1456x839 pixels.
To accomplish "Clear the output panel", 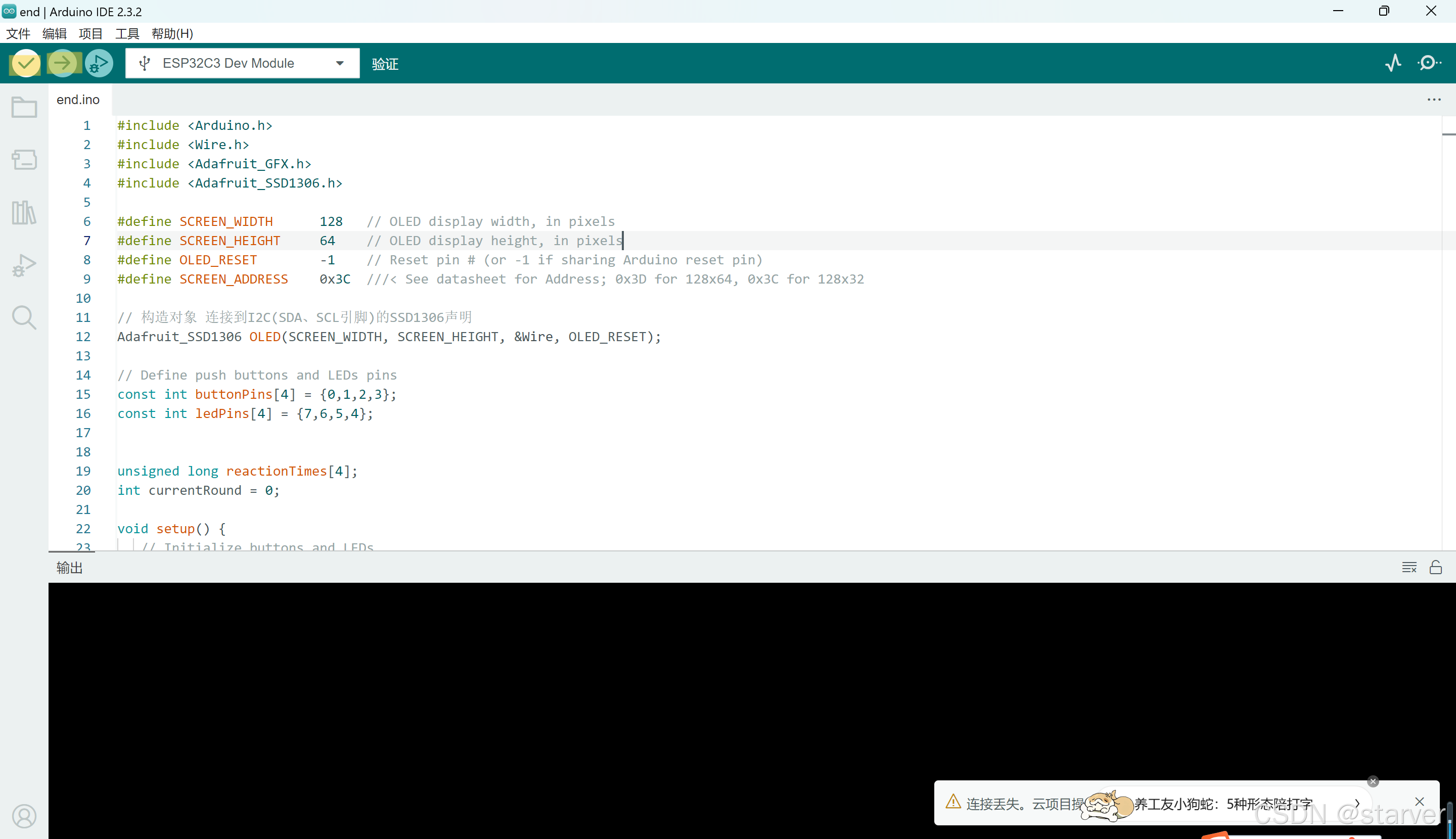I will [1409, 568].
